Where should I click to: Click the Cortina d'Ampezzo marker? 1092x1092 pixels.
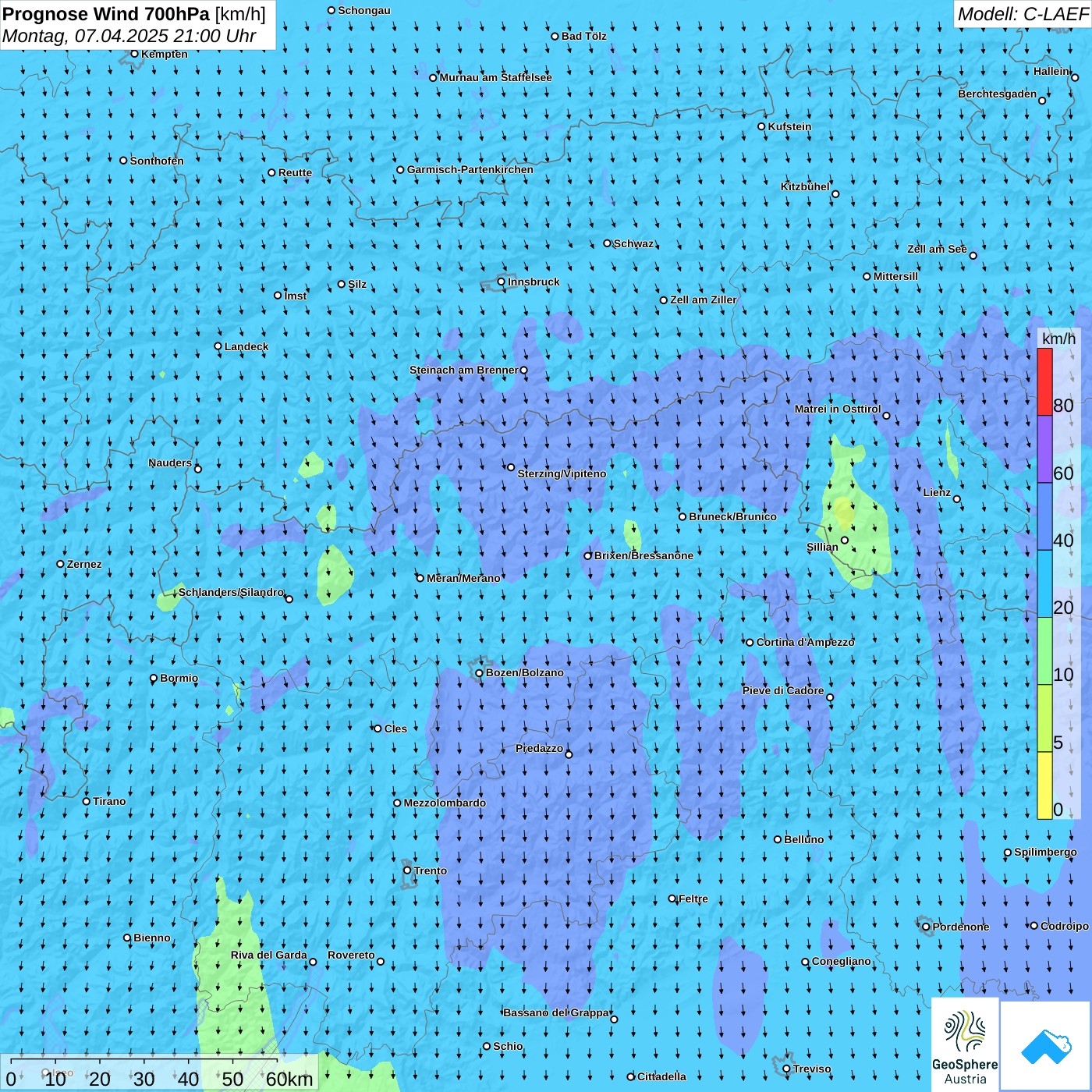pos(750,643)
